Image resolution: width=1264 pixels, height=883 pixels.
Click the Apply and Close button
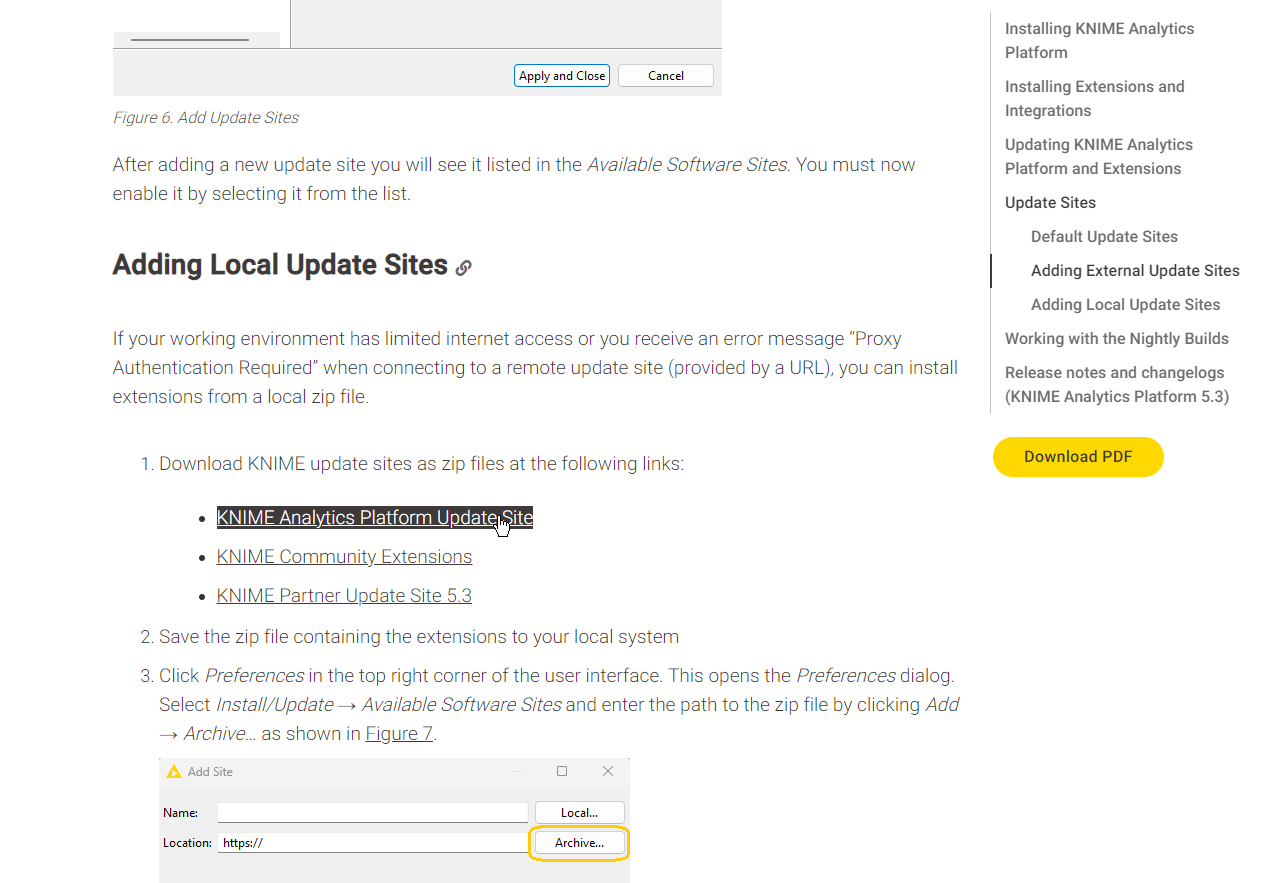click(562, 76)
